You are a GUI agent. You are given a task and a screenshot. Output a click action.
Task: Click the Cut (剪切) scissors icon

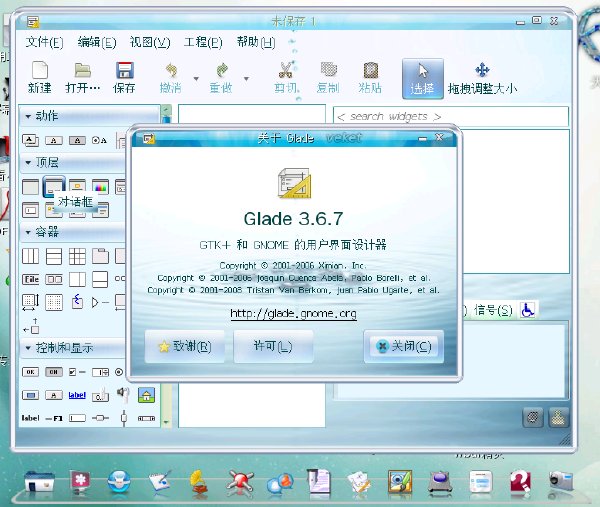tap(286, 70)
